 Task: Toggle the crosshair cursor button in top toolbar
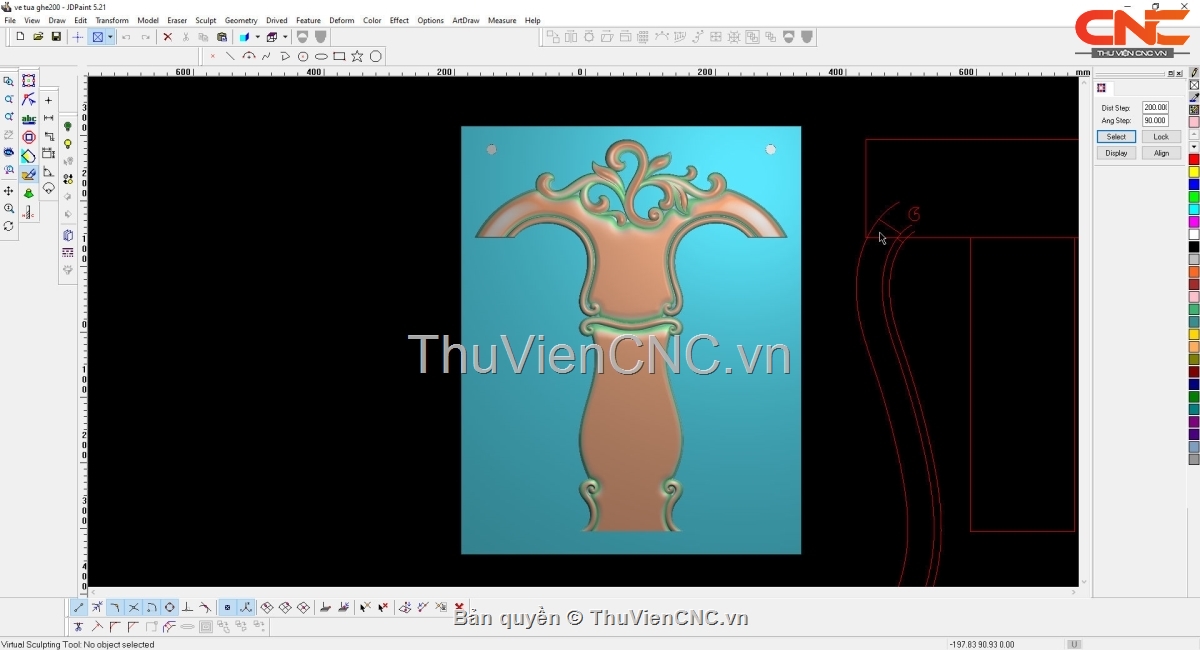78,37
